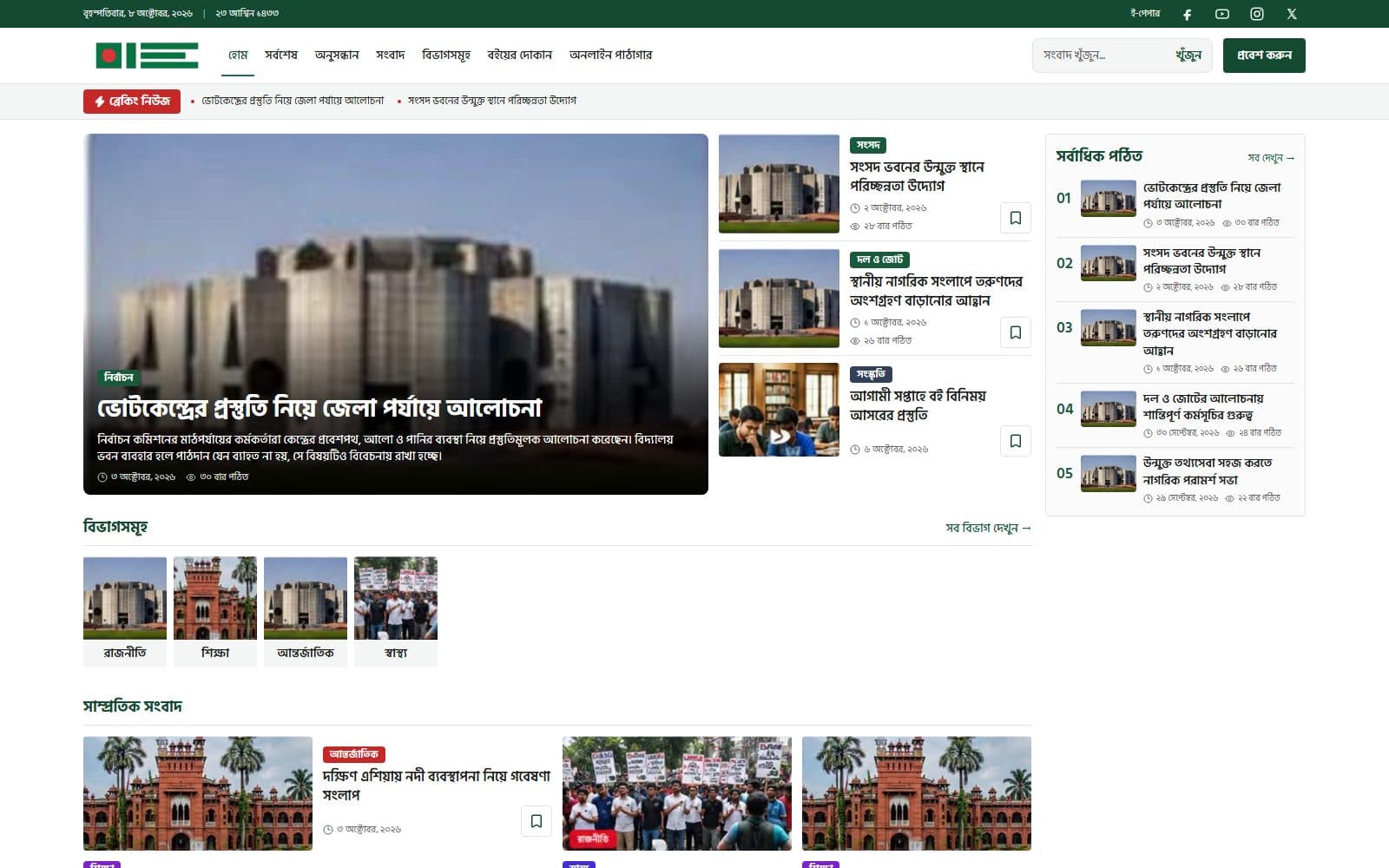Open breaking ticker item সংসদ ভবনের উন্মুক্ত স্থানে
Image resolution: width=1389 pixels, height=868 pixels.
[x=492, y=101]
